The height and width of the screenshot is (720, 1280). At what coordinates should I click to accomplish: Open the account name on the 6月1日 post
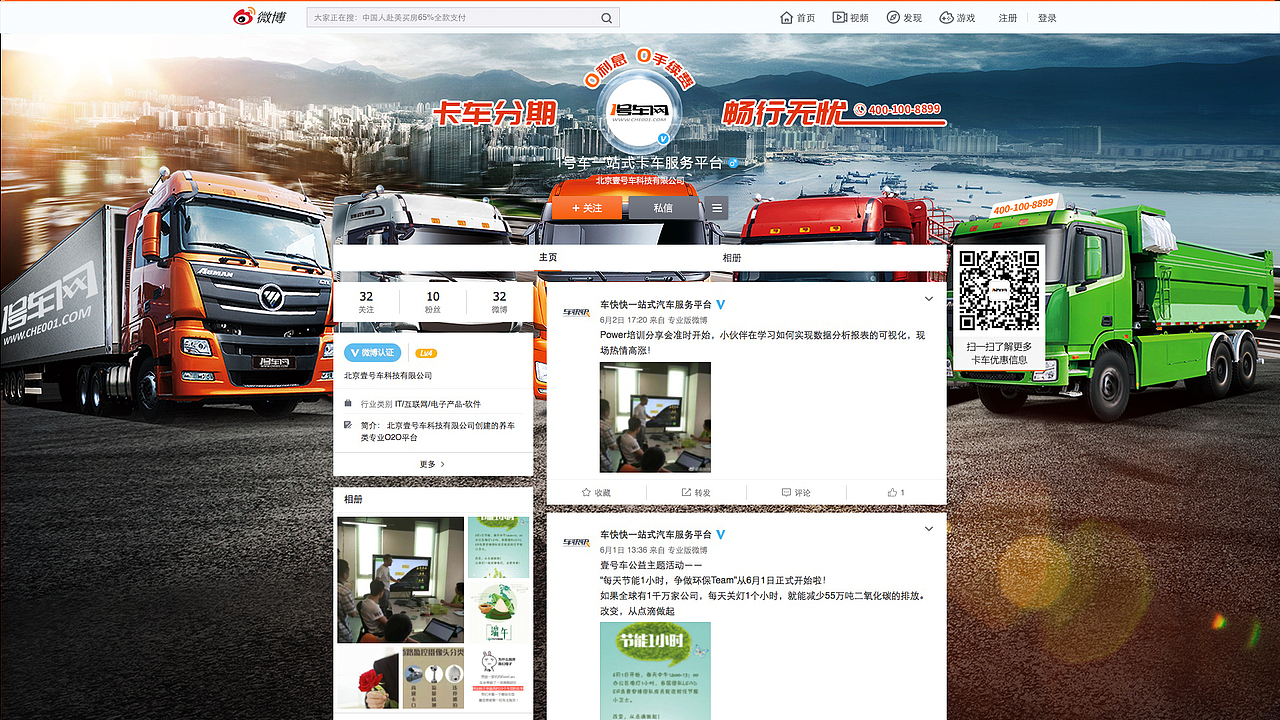pos(656,535)
